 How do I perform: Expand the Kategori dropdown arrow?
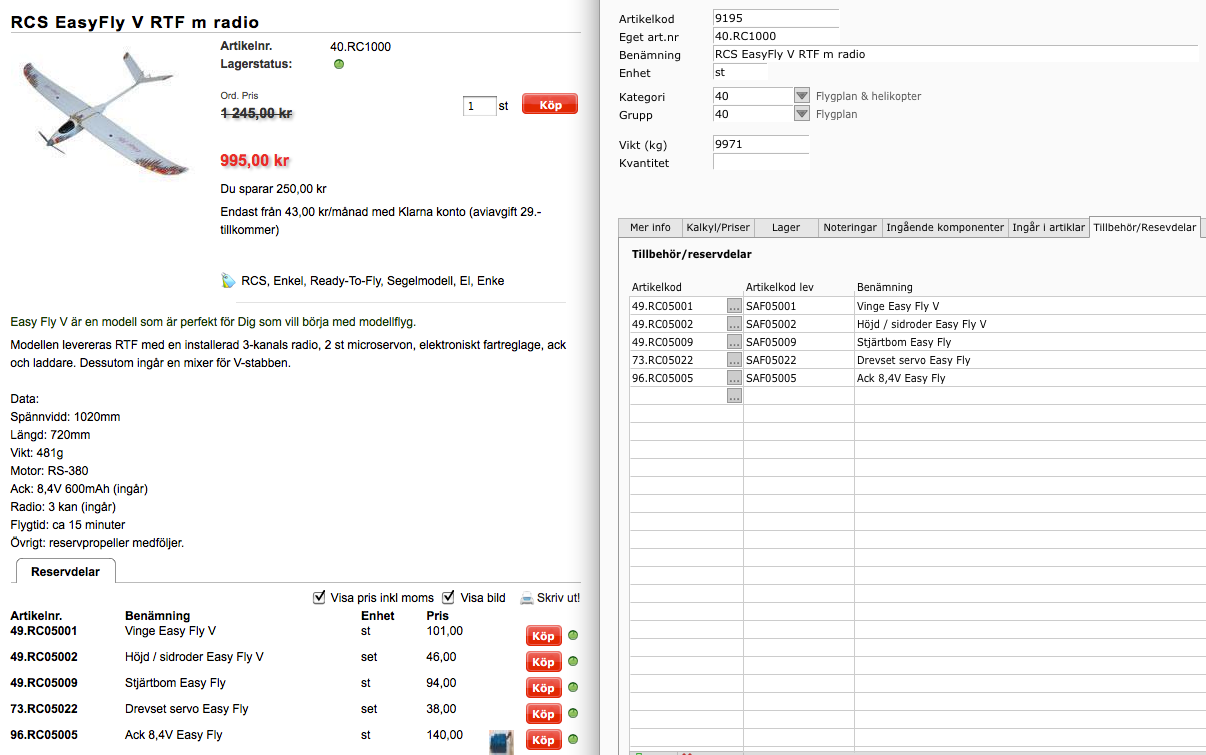click(801, 96)
